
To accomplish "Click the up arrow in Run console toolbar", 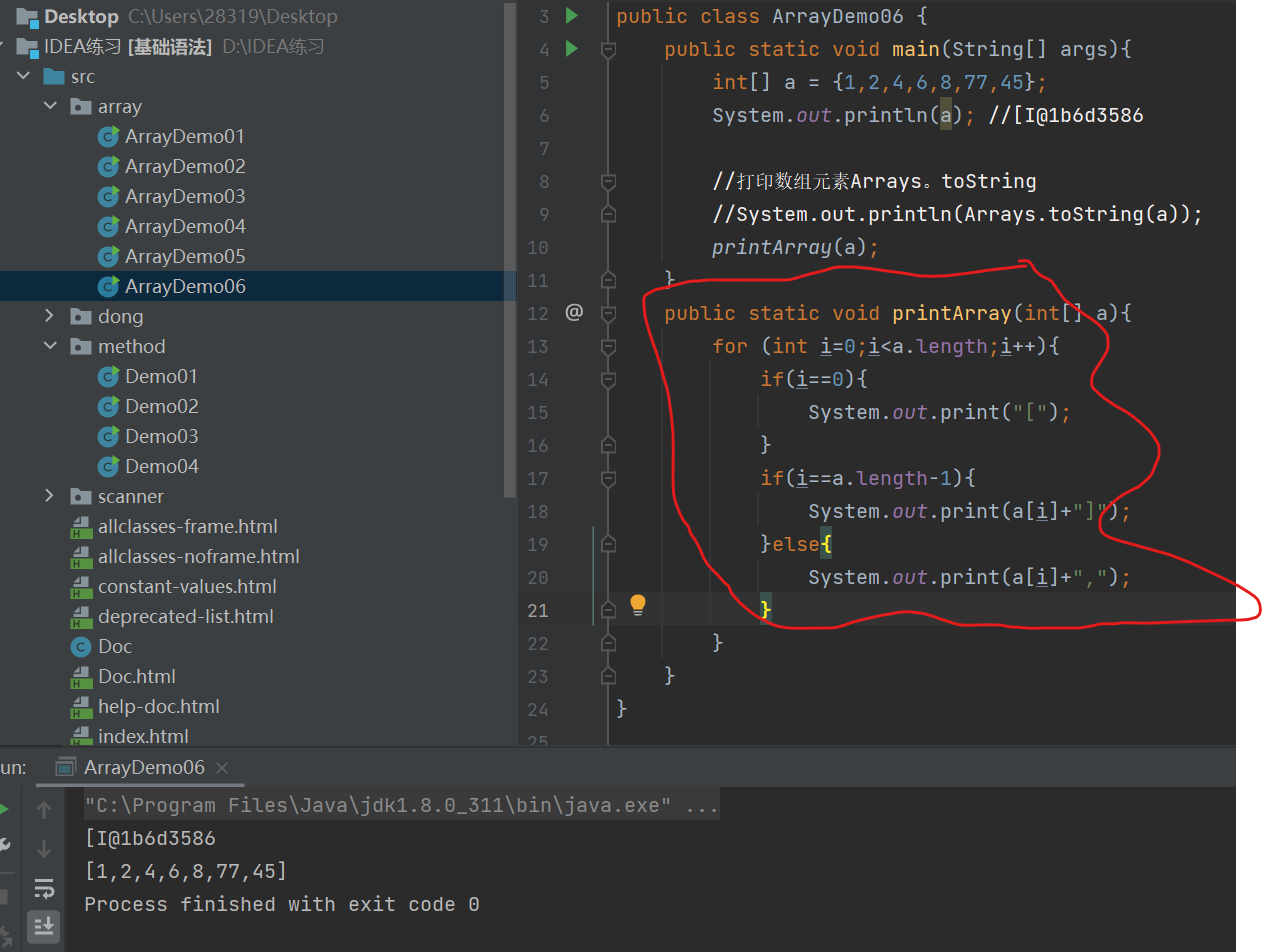I will coord(44,810).
